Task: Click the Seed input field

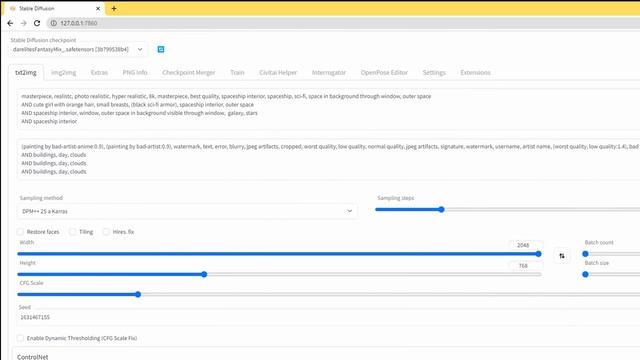Action: pyautogui.click(x=329, y=317)
